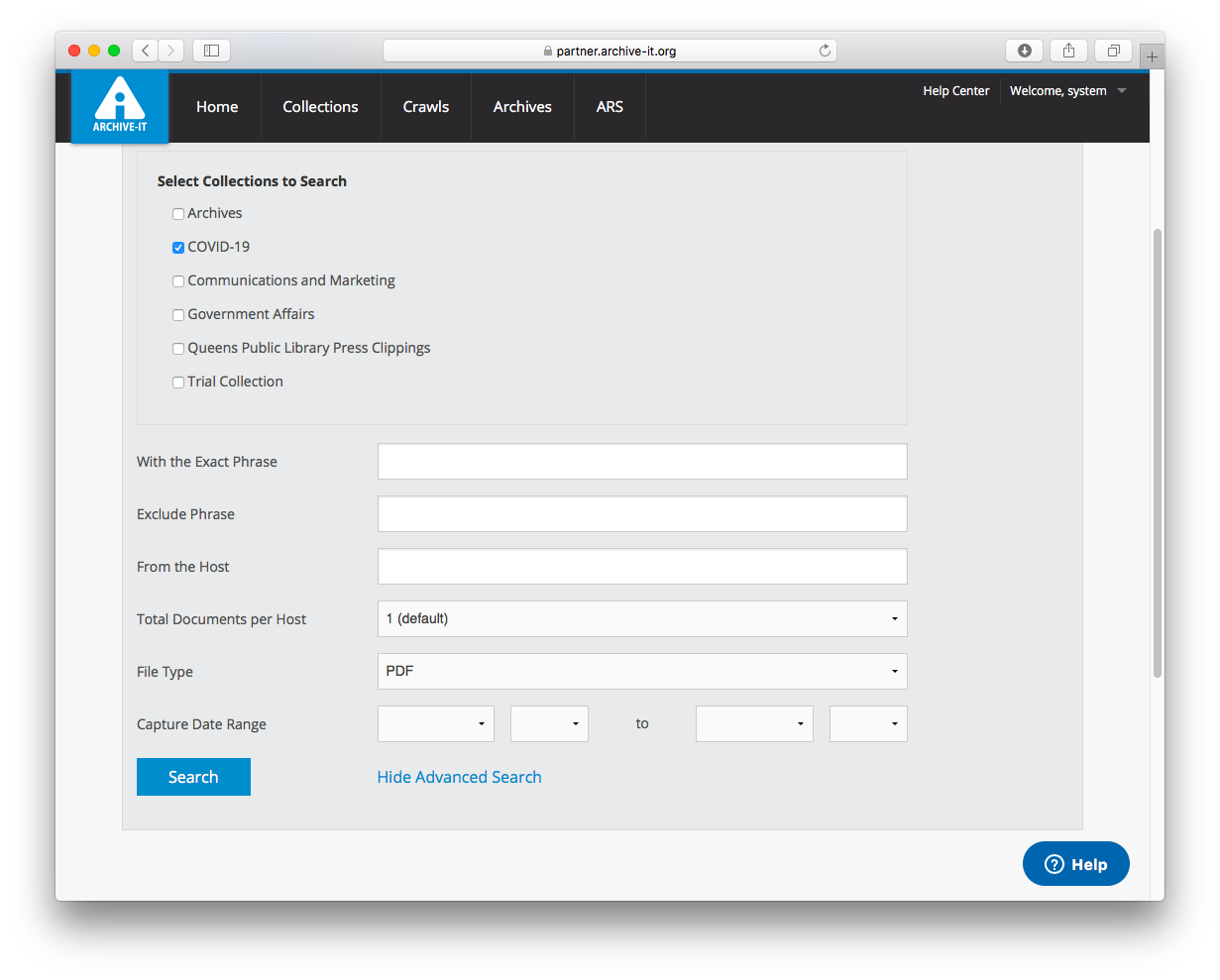Open the Welcome, system user menu
The width and height of the screenshot is (1220, 980).
pyautogui.click(x=1067, y=91)
